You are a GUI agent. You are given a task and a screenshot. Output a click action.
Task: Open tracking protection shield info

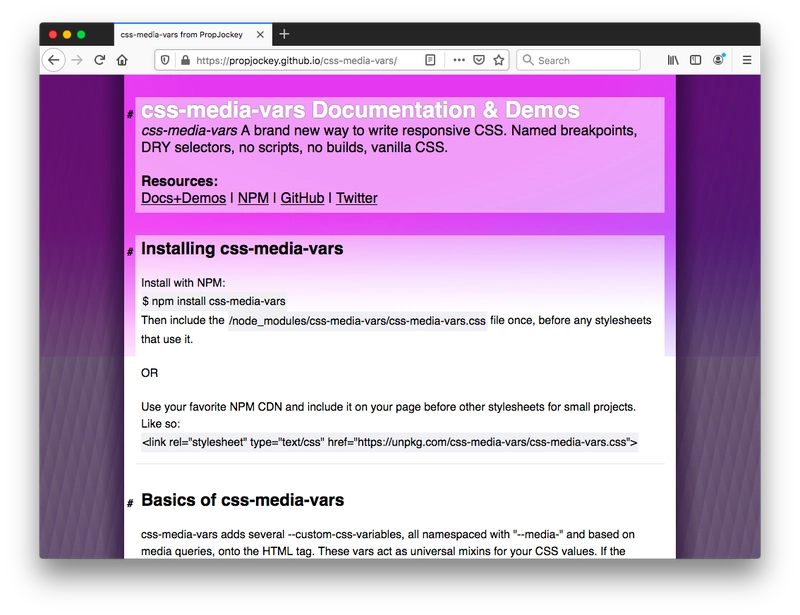(165, 60)
